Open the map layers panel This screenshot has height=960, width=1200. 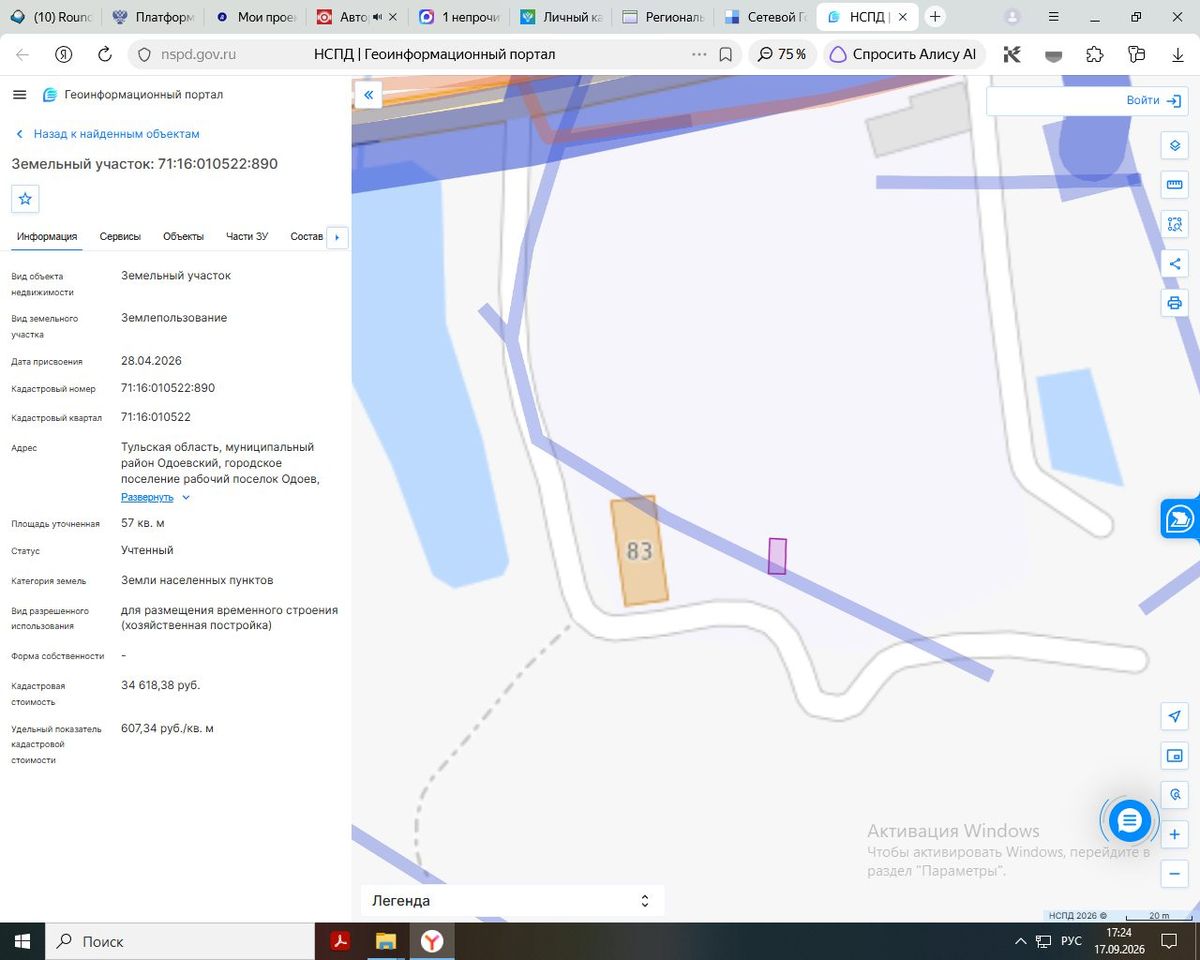pos(1175,146)
